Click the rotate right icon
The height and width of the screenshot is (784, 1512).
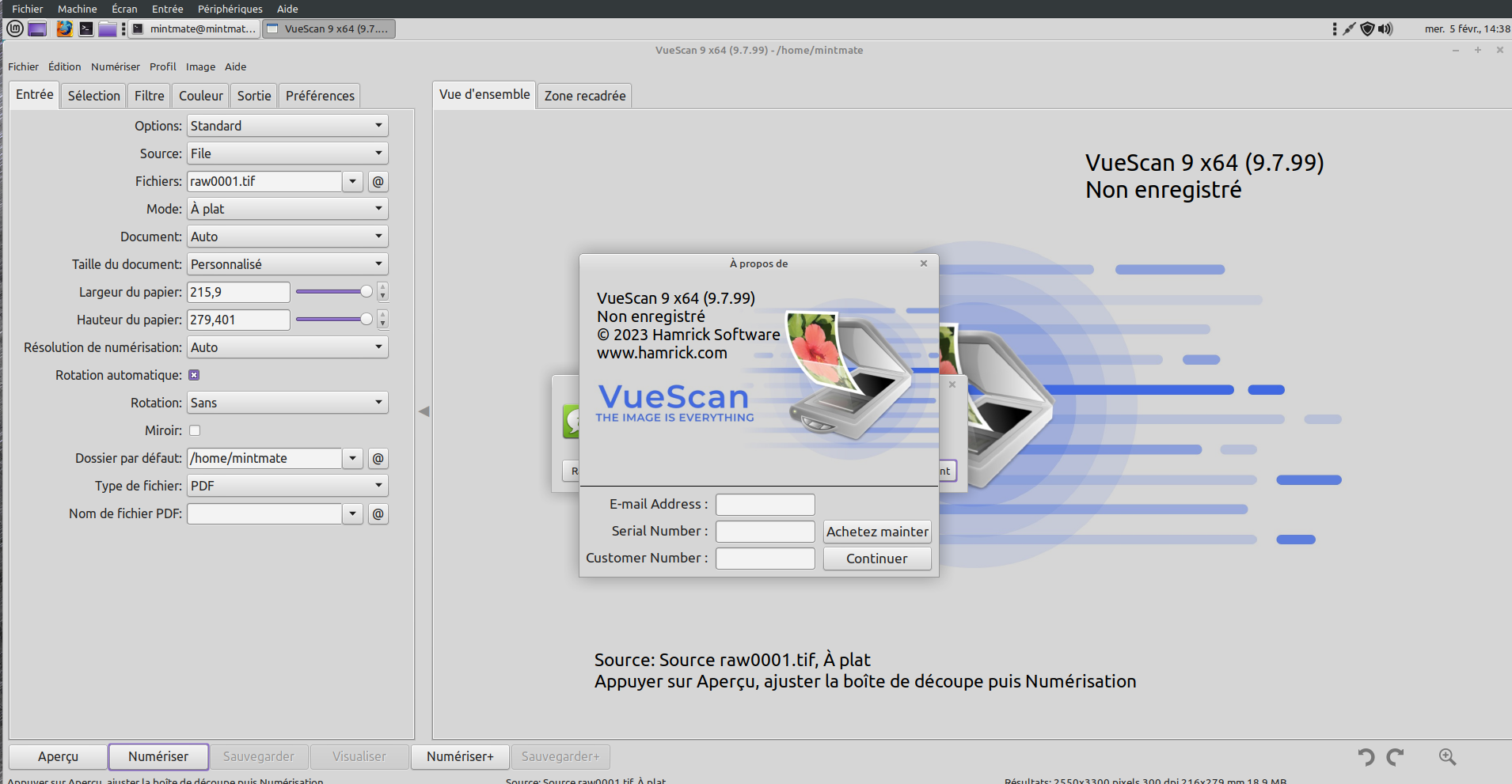click(1395, 757)
